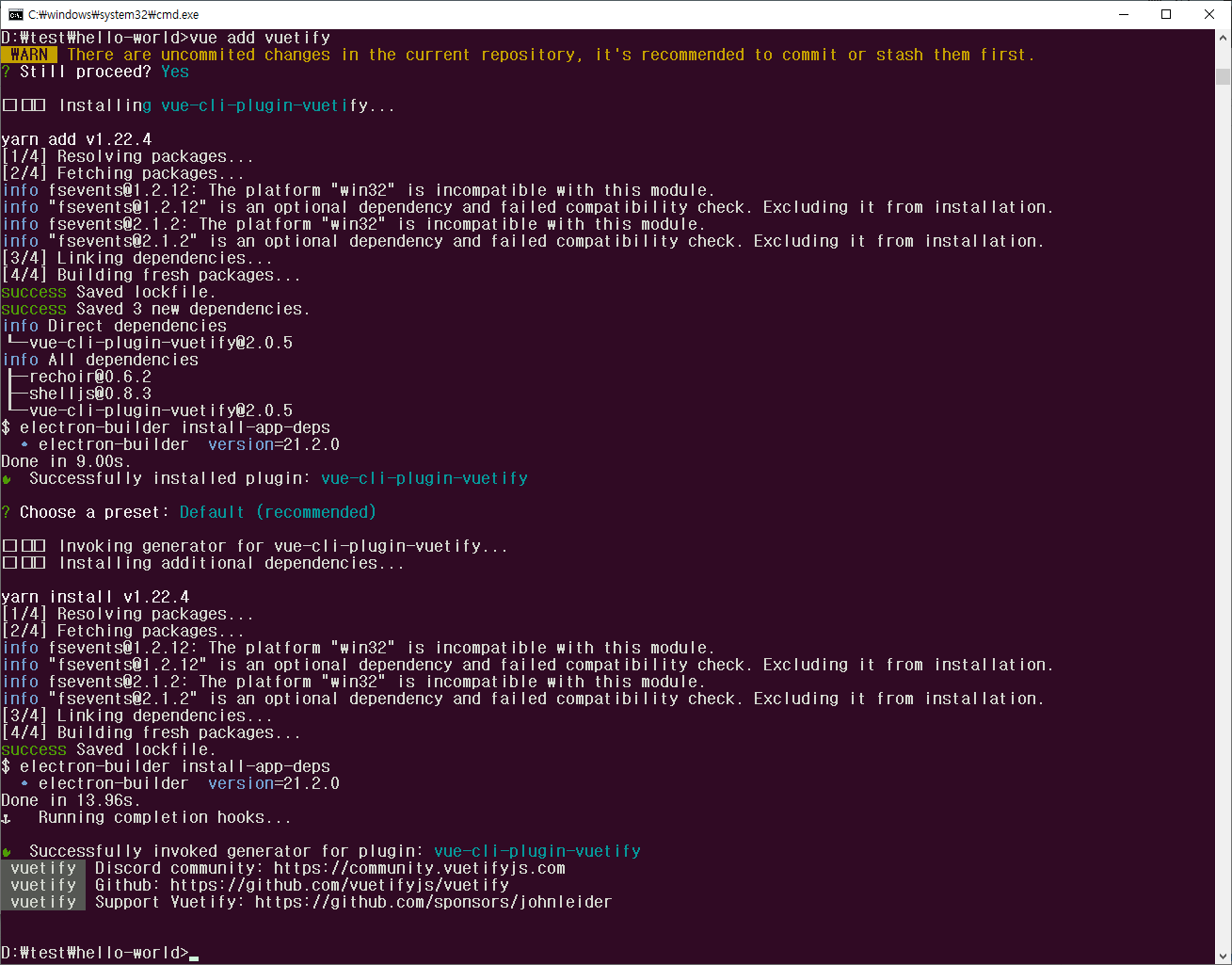Click the Discord community URL
Screen dimensions: 1232x965
click(420, 868)
